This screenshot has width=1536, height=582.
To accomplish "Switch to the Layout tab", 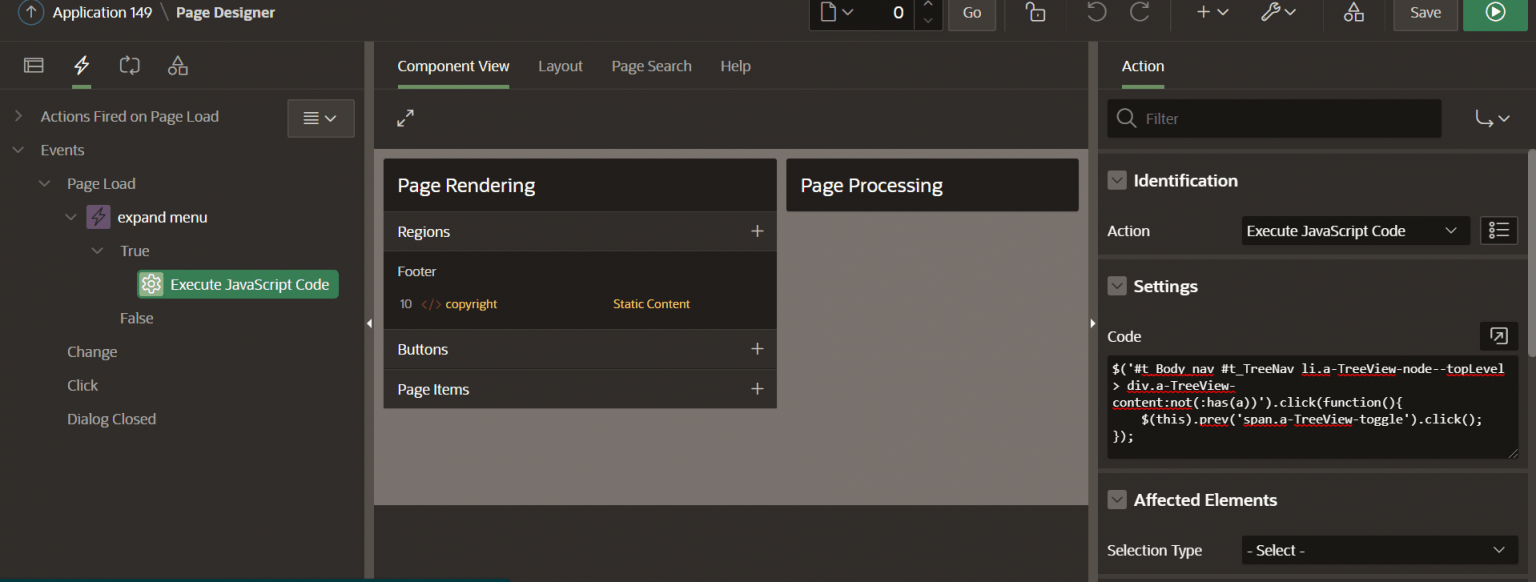I will 560,66.
